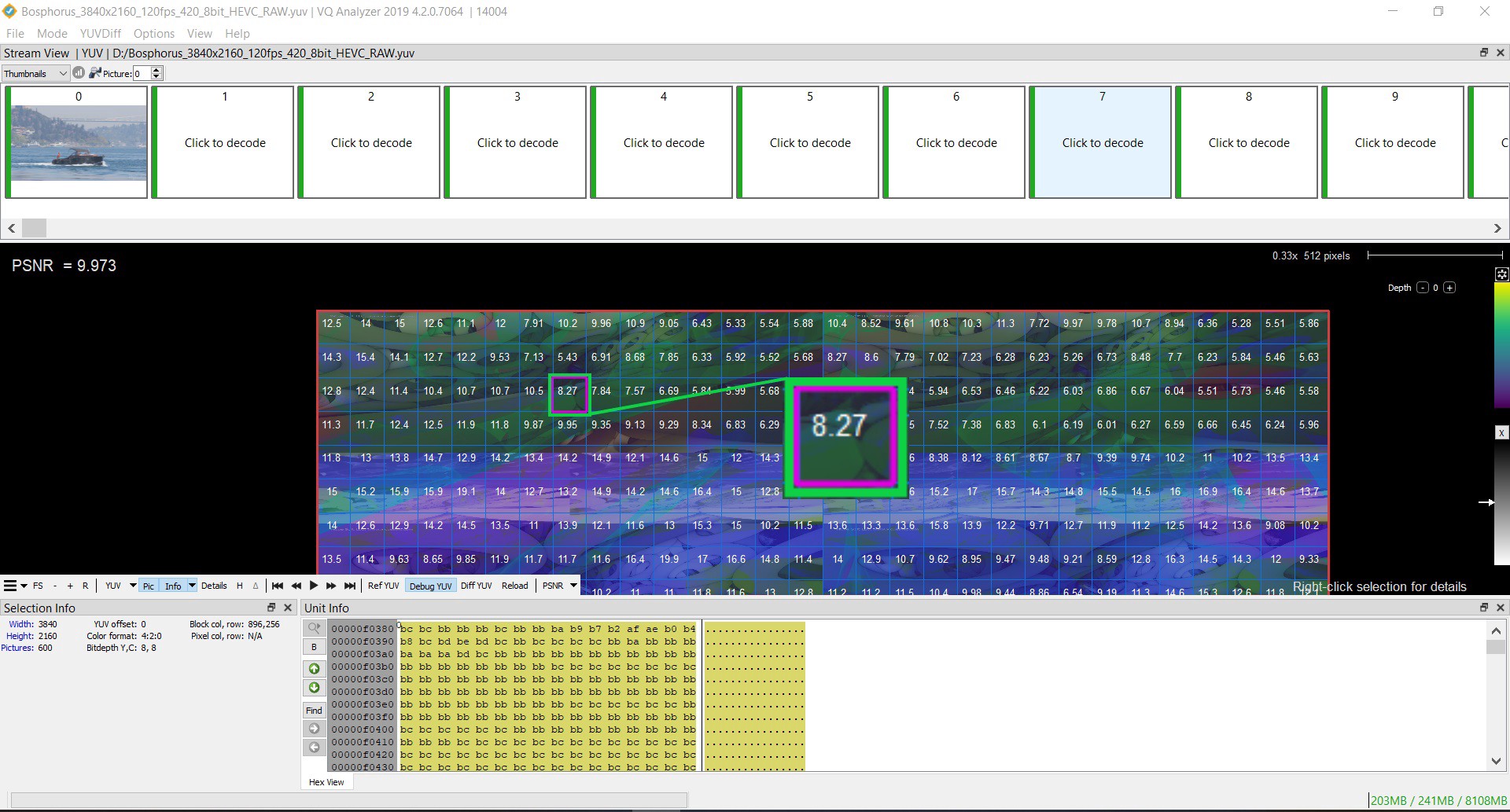Open the hamburger menu in viewer toolbar

coord(10,586)
